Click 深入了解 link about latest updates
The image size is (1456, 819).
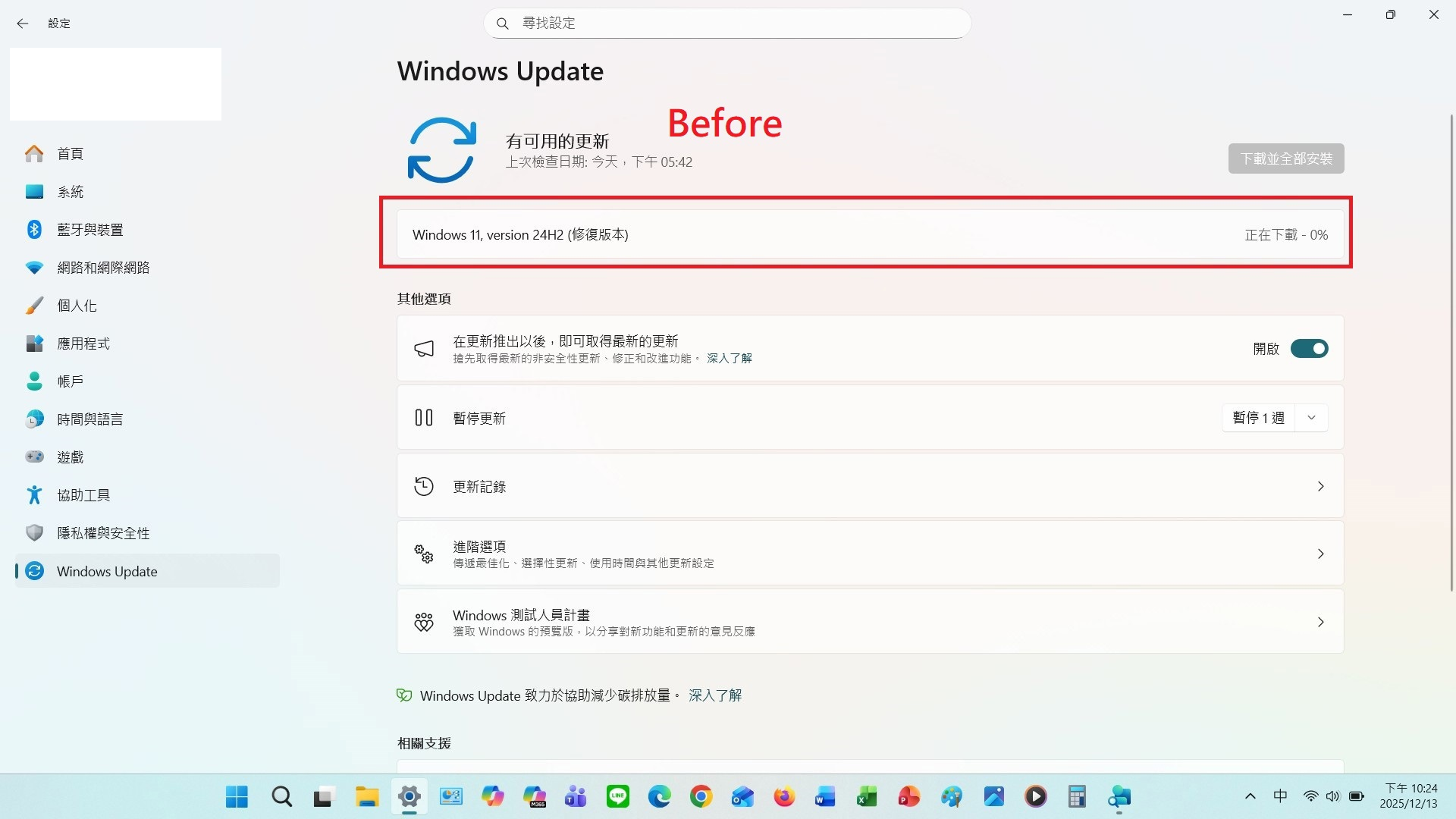[x=729, y=358]
